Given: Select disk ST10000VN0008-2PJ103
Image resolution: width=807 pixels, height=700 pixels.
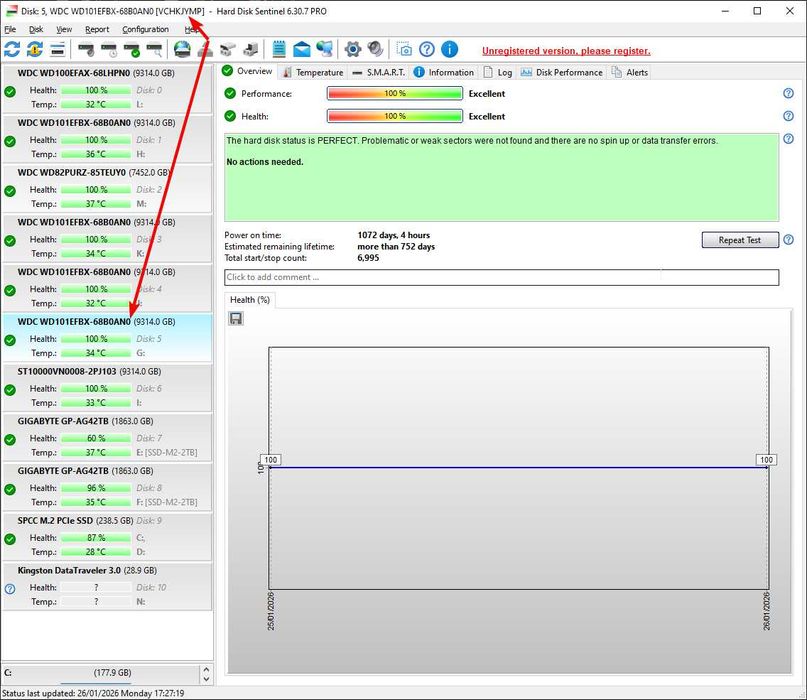Looking at the screenshot, I should pos(107,387).
